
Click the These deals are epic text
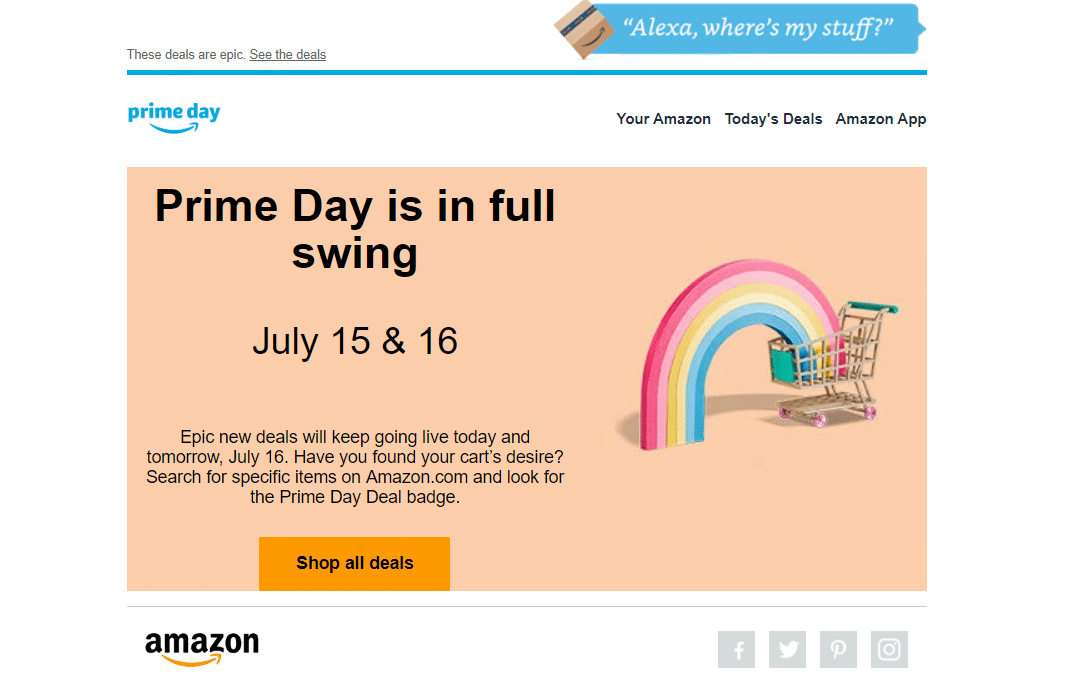coord(185,54)
